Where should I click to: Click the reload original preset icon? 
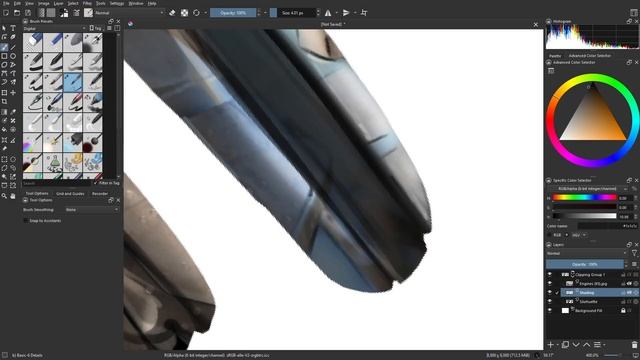pos(196,13)
